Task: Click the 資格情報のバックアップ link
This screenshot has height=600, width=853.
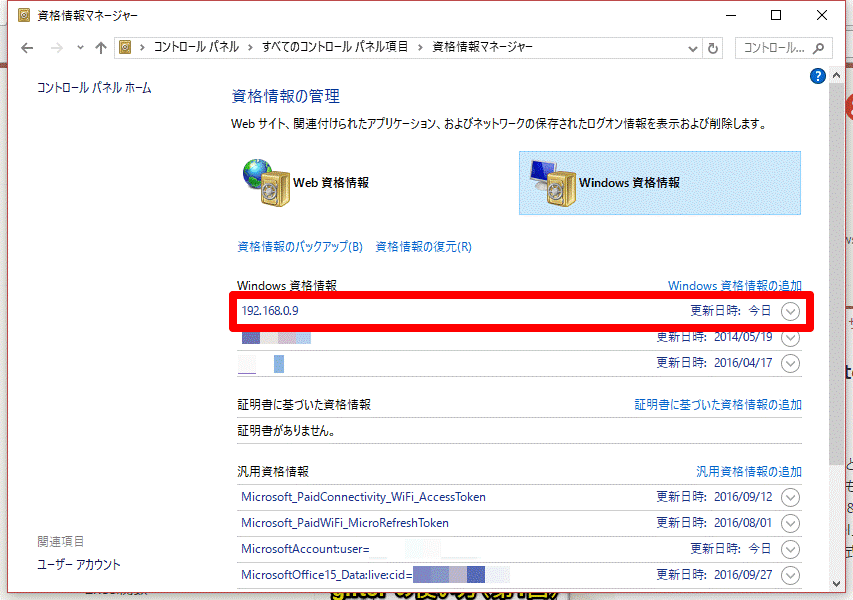Action: [x=298, y=245]
